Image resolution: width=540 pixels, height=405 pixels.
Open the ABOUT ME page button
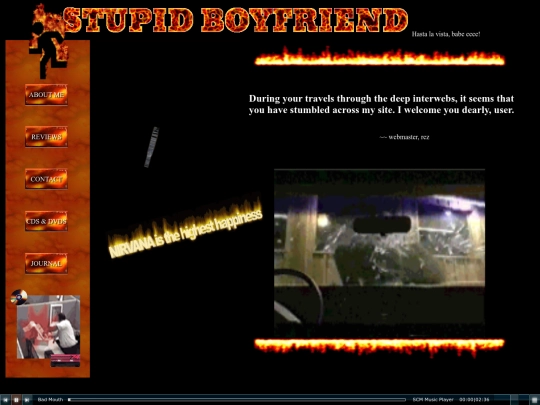point(46,94)
